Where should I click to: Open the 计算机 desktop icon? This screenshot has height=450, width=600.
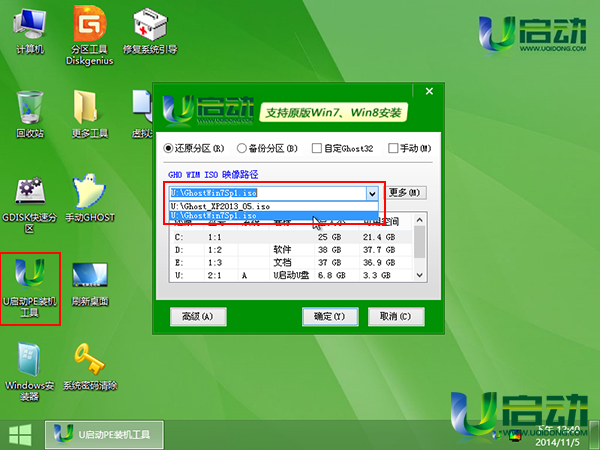pos(29,28)
